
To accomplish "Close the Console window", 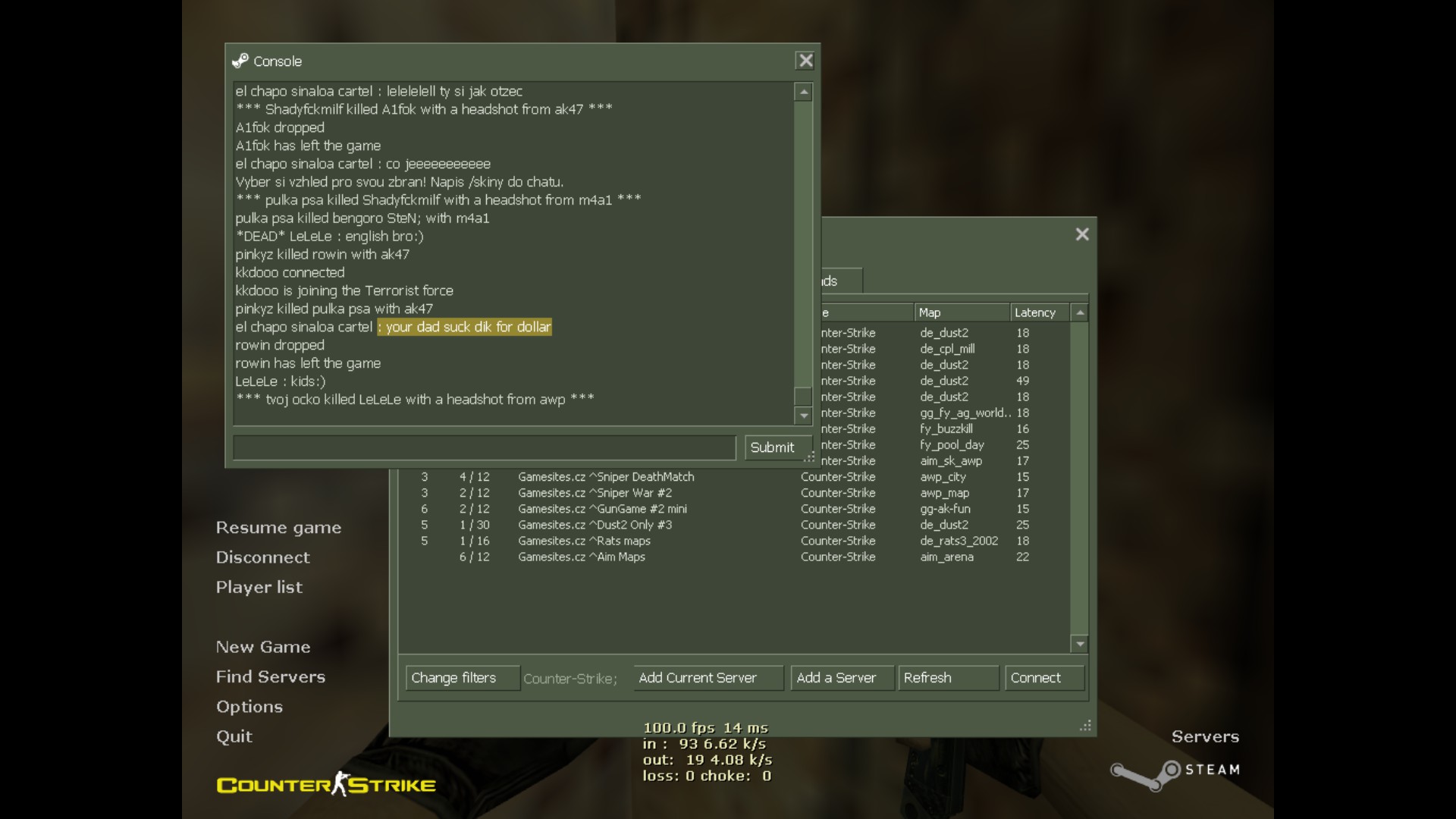I will point(805,61).
